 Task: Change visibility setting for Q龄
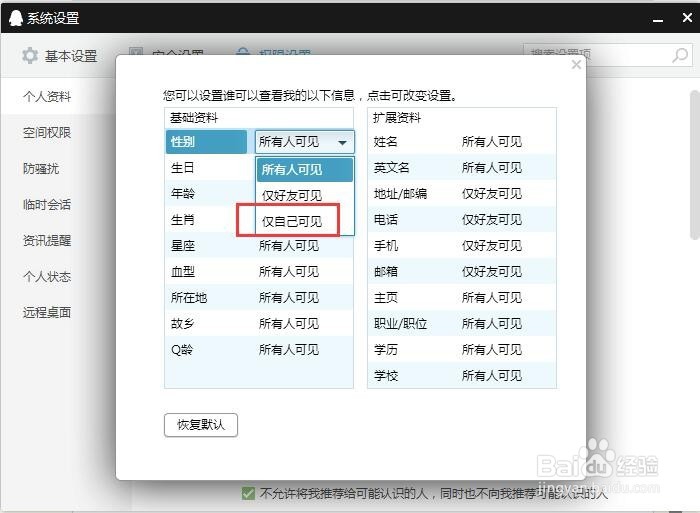pyautogui.click(x=289, y=350)
